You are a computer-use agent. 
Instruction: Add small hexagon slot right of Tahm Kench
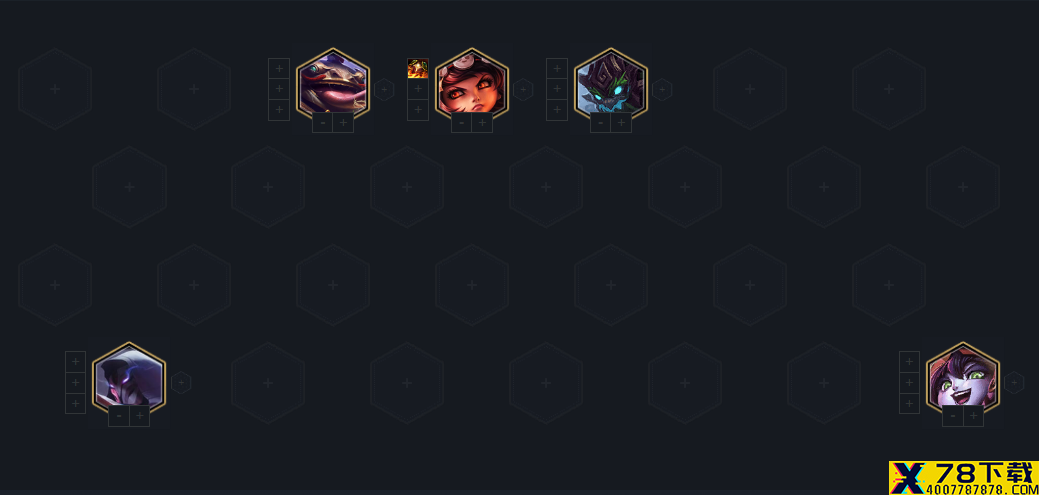(x=384, y=89)
